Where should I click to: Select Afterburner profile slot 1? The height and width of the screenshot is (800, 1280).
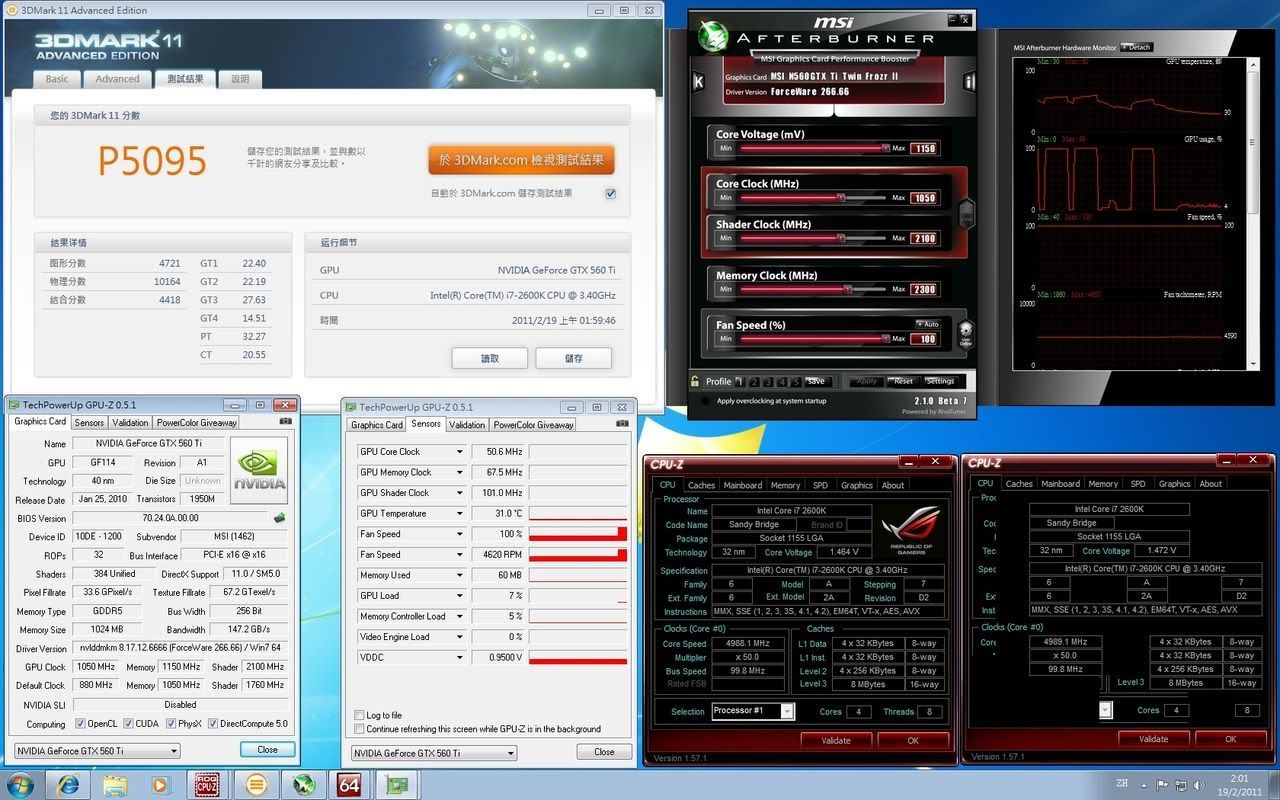(x=741, y=381)
